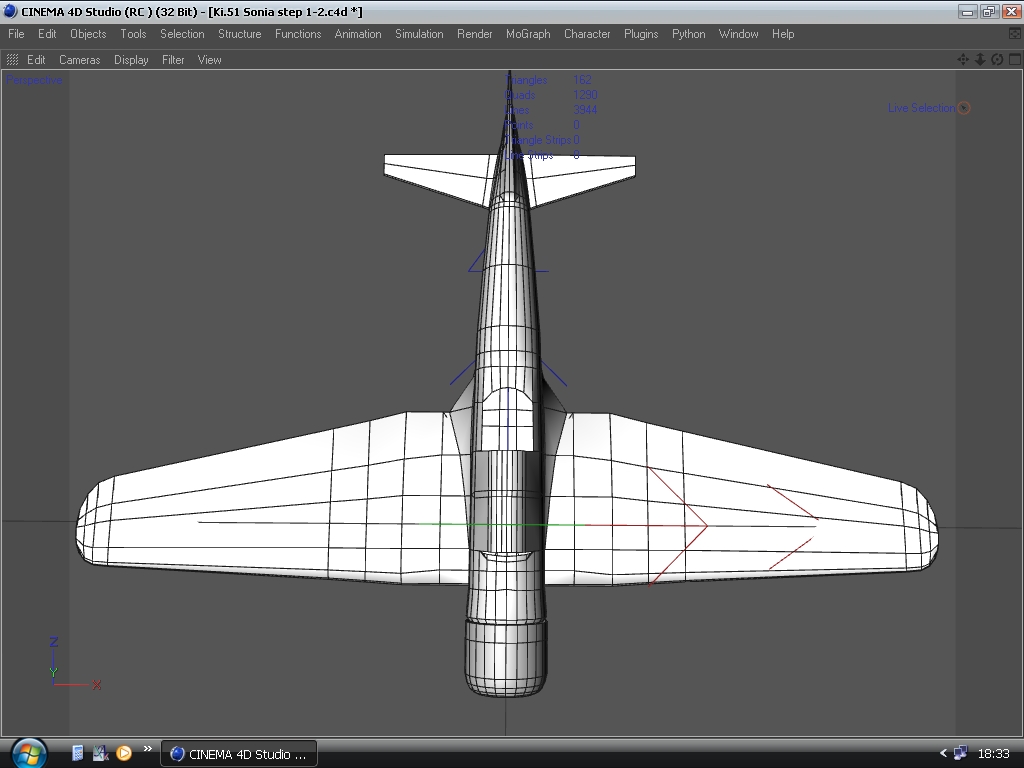Screen dimensions: 1024x768
Task: Expand hidden quick launch items chevron
Action: tap(148, 748)
